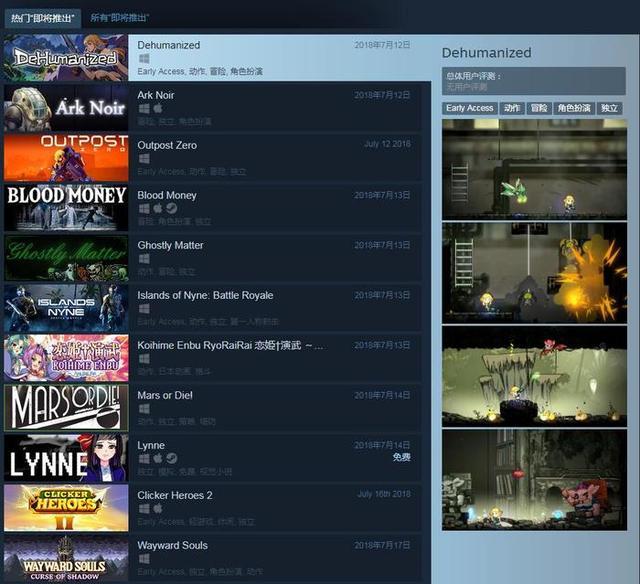Click the Outpost Zero capsule image
Screen dimensions: 640x584
coord(66,158)
